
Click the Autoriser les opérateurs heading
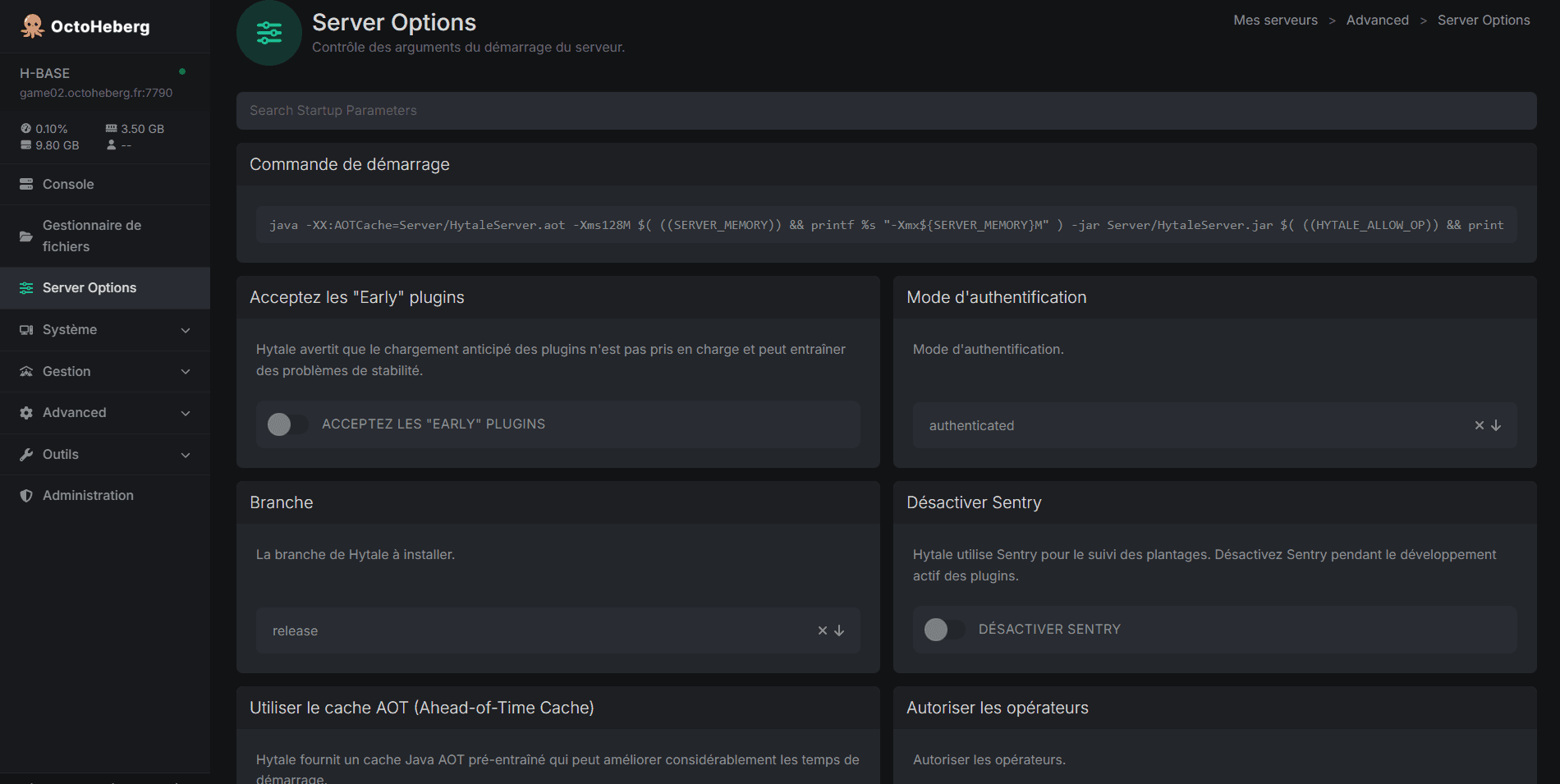[997, 708]
